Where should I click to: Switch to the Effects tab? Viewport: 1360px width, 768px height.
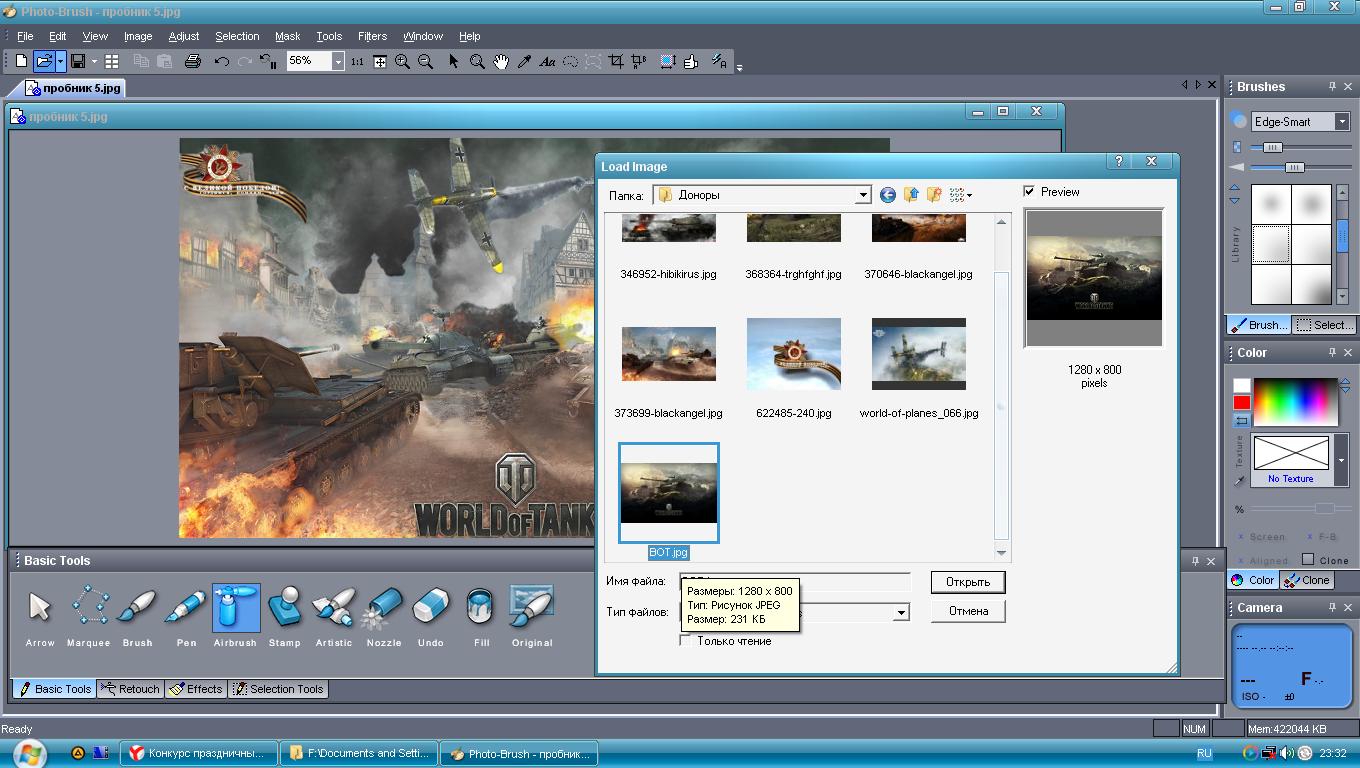click(196, 689)
